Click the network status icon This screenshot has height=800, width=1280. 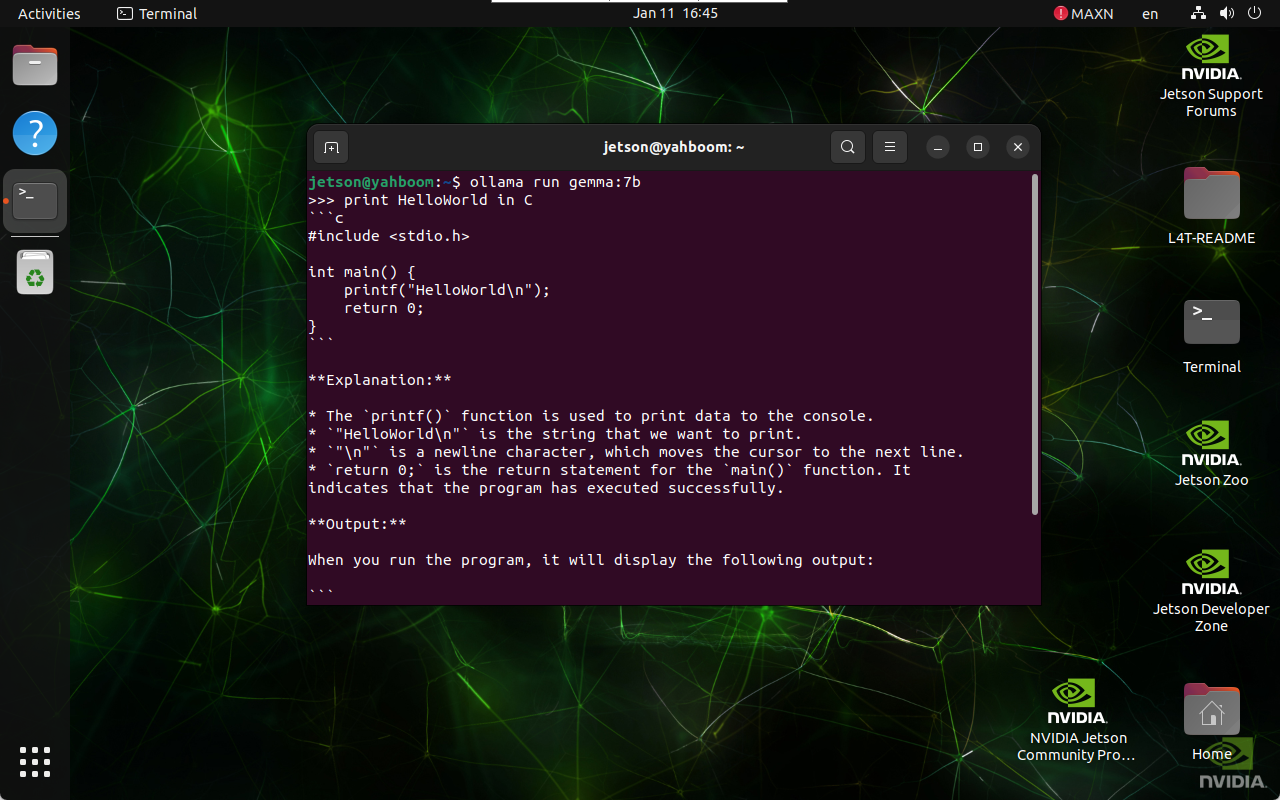click(x=1199, y=13)
